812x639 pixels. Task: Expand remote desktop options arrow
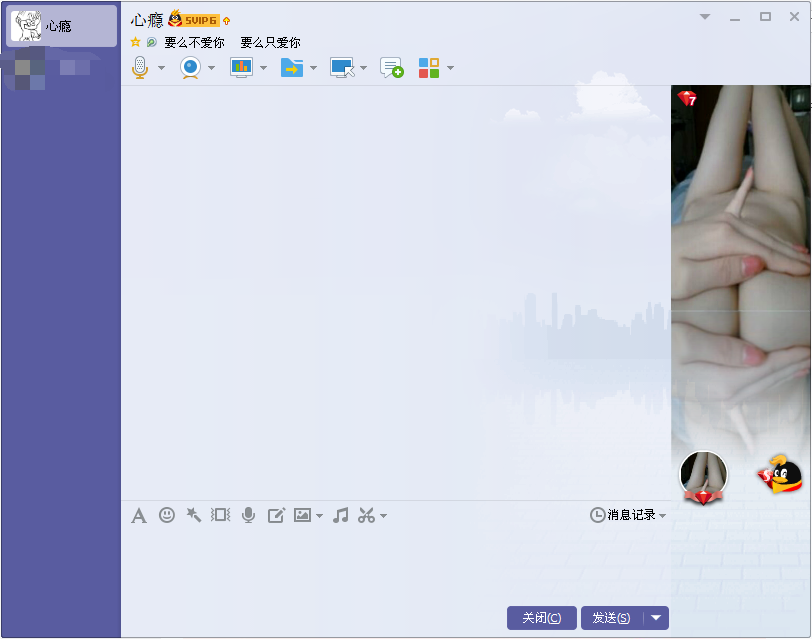coord(363,68)
